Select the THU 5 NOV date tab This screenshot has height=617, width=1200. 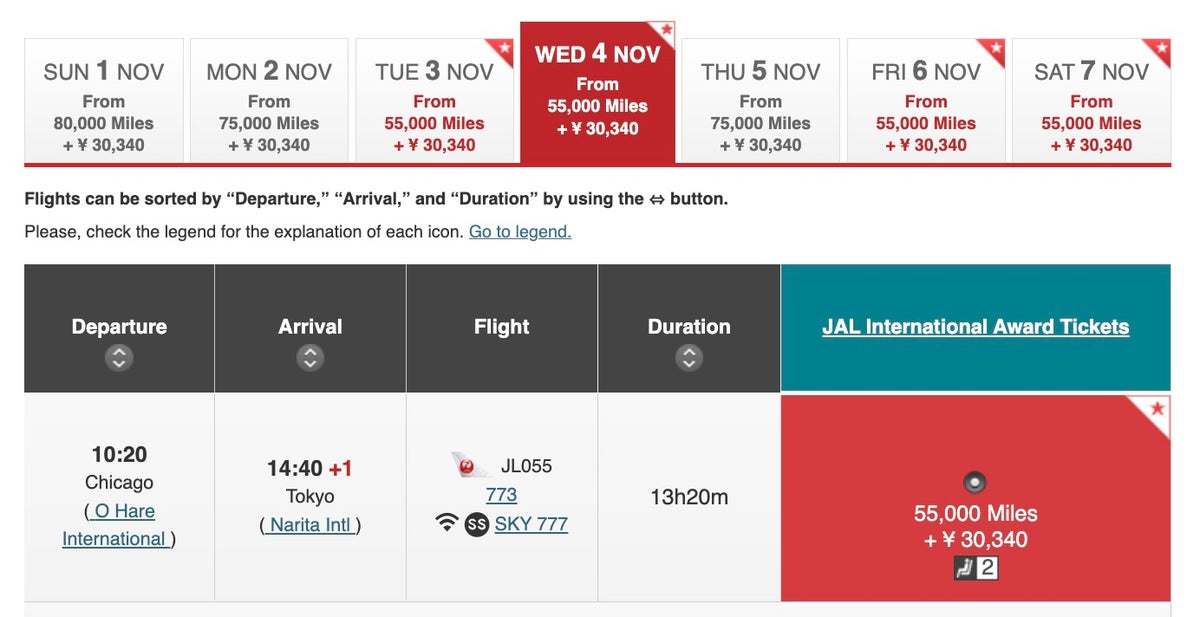[x=760, y=100]
